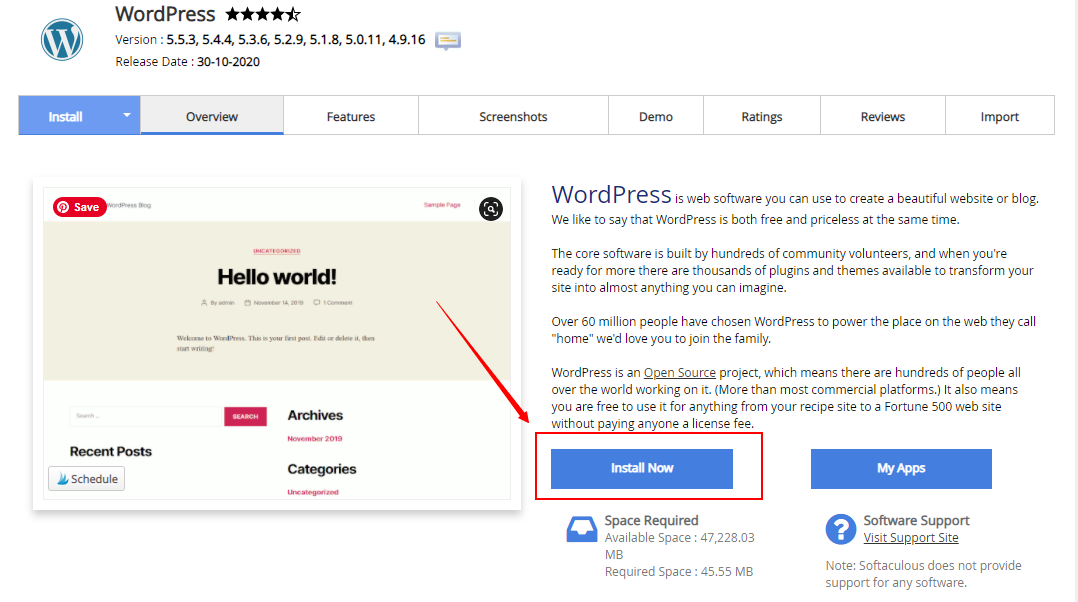Open the Visit Support Site link
This screenshot has width=1078, height=602.
click(911, 537)
